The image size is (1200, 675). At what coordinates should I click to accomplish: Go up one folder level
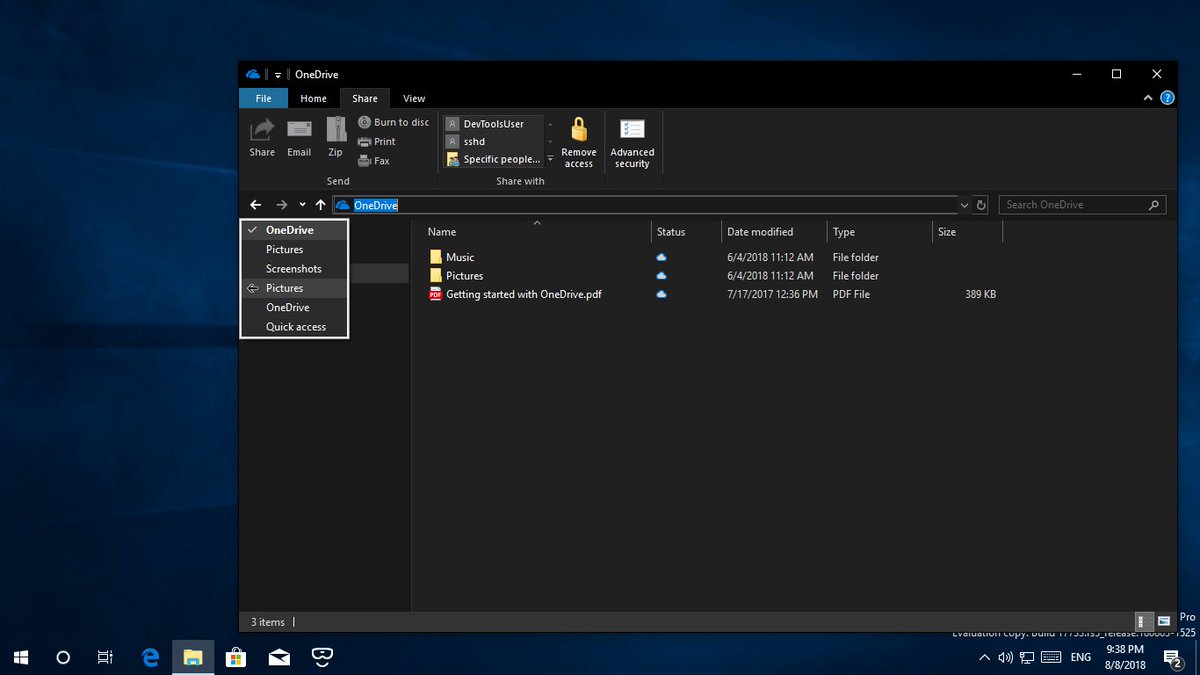pos(320,205)
